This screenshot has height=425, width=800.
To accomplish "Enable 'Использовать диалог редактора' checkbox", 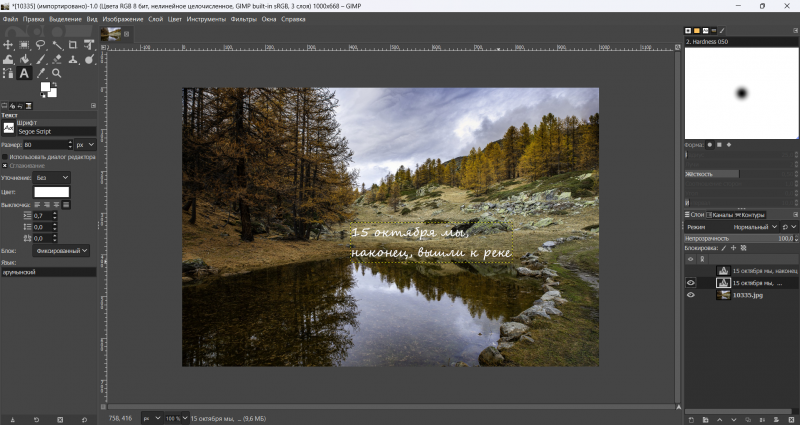I will (4, 157).
